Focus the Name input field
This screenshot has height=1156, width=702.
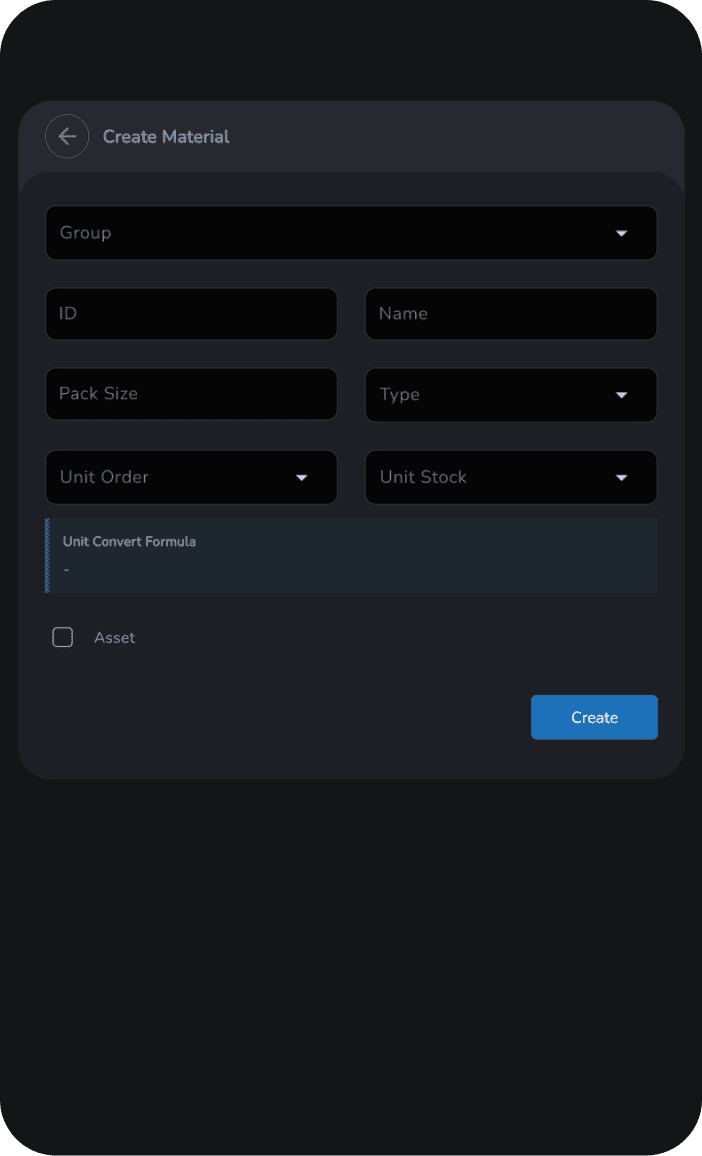click(x=511, y=314)
